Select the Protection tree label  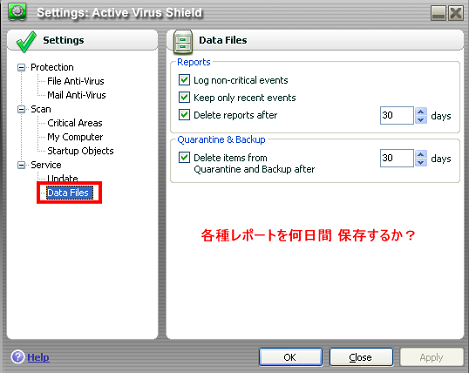coord(52,67)
